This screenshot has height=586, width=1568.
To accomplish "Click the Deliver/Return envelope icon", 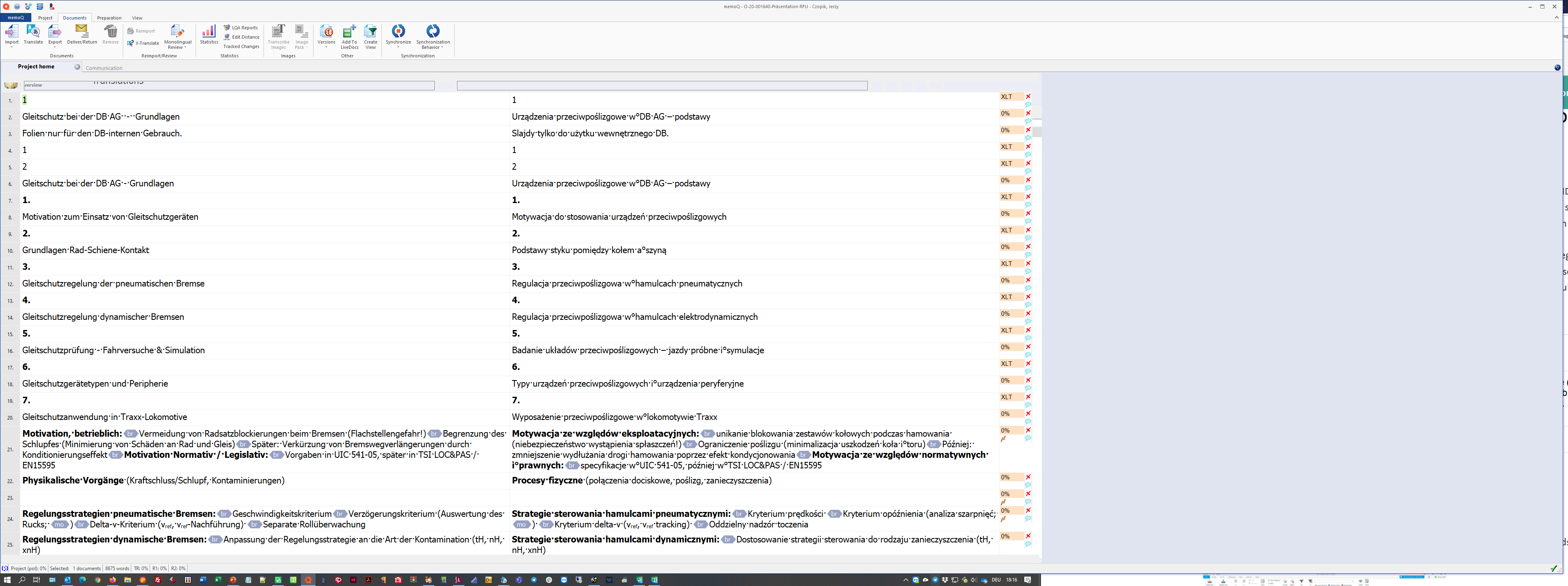I will point(82,31).
